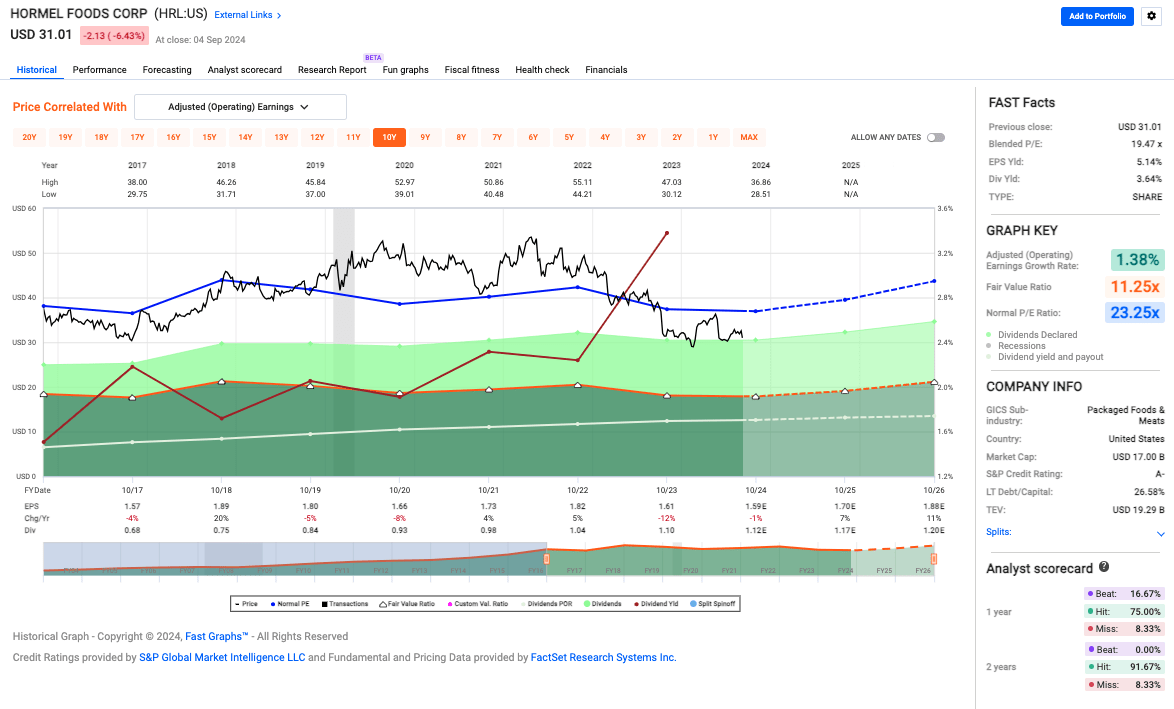Toggle Split Spinoff legend item

713,604
